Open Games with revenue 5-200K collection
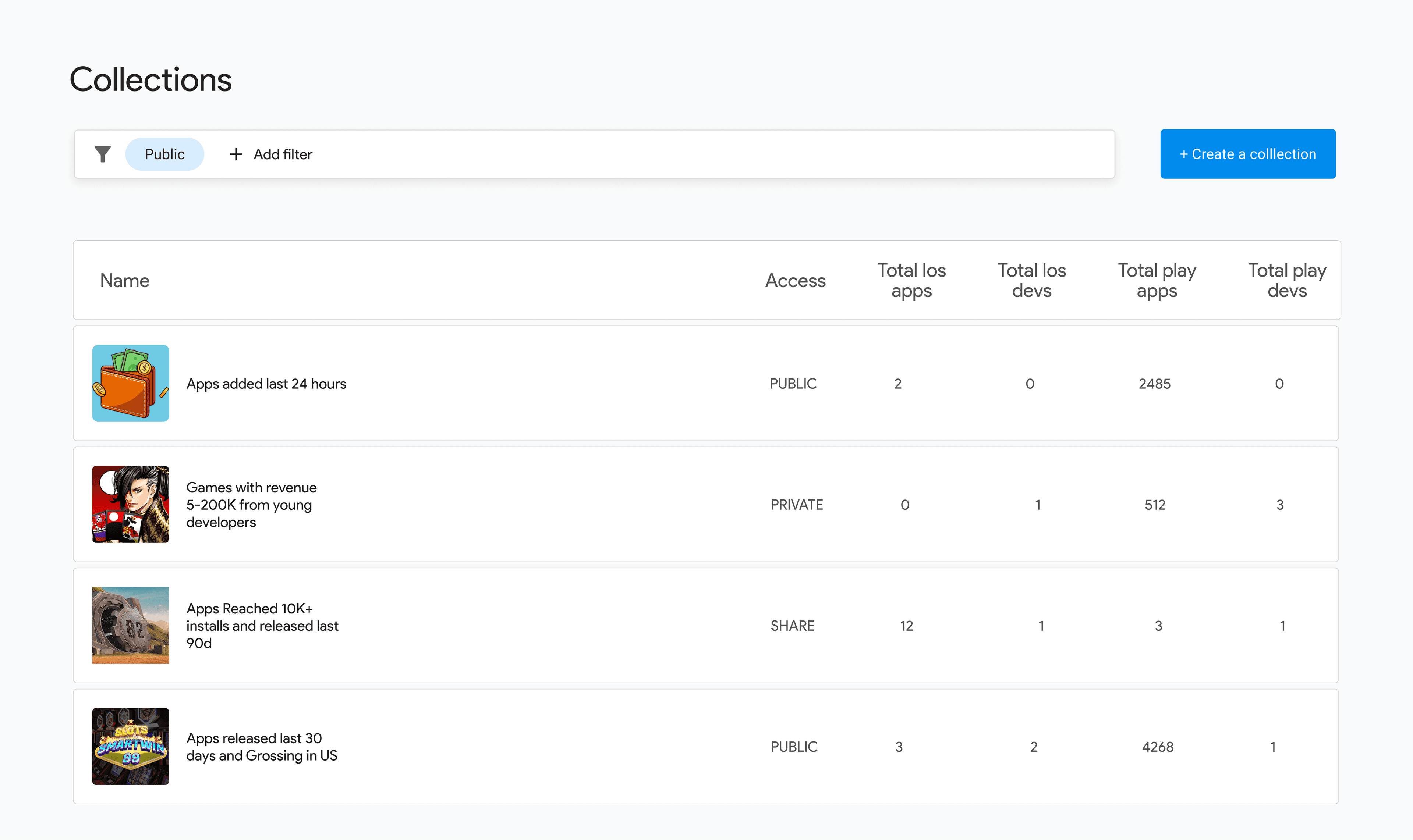 point(251,504)
